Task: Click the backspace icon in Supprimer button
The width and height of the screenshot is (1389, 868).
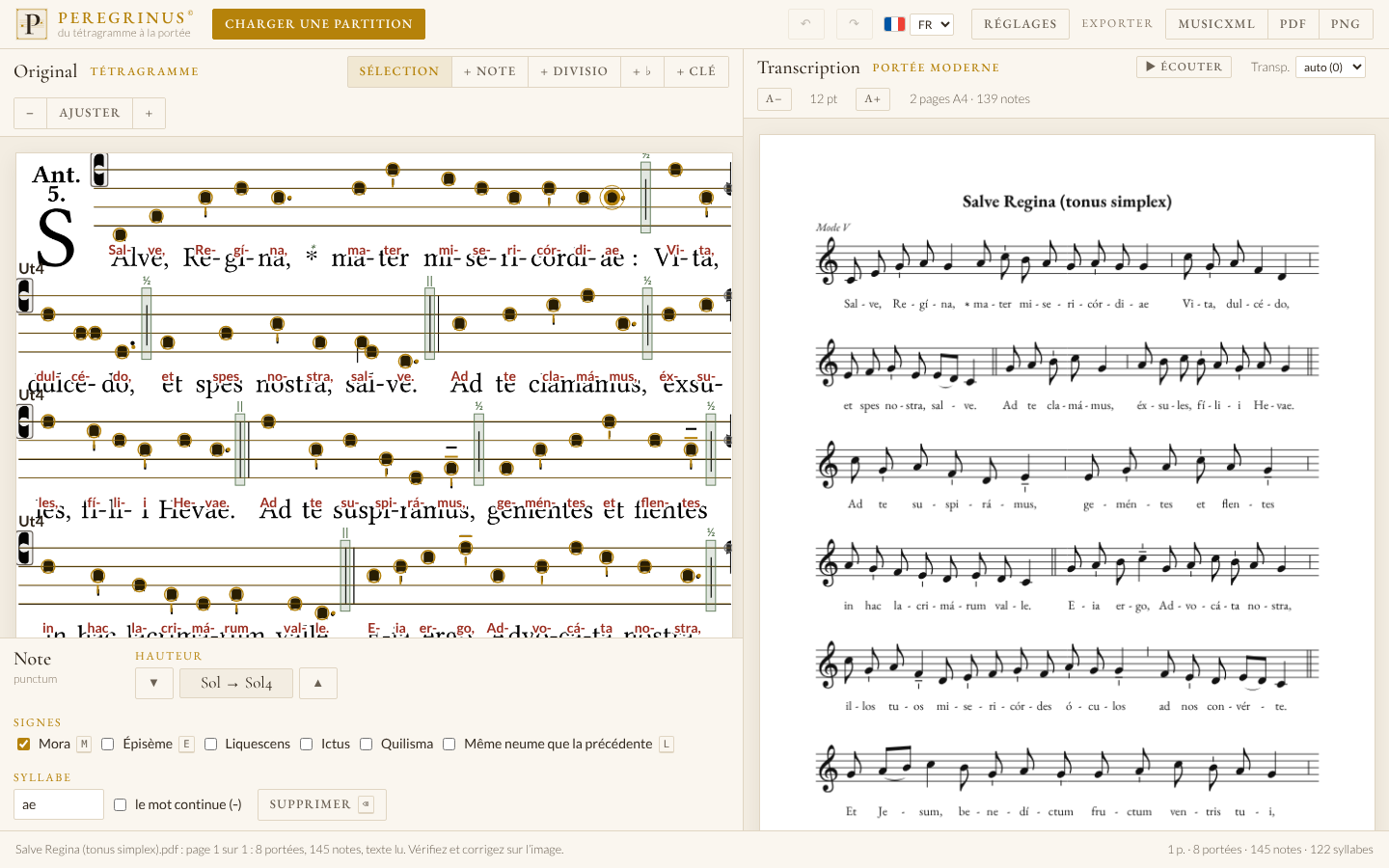Action: pos(366,804)
